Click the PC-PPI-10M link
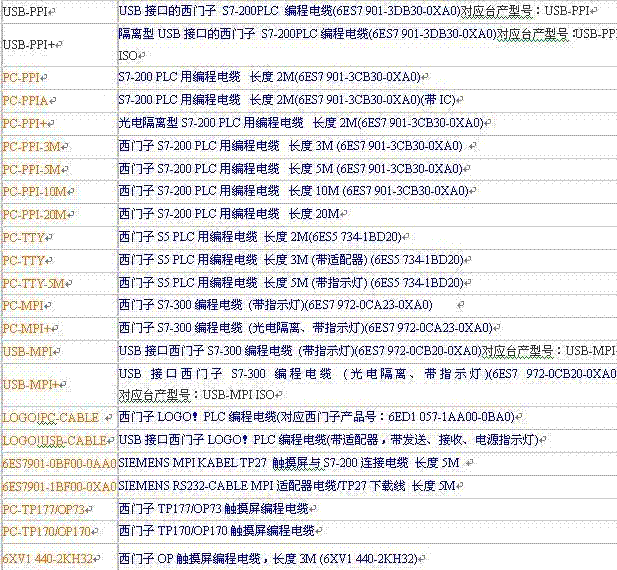 coord(36,191)
